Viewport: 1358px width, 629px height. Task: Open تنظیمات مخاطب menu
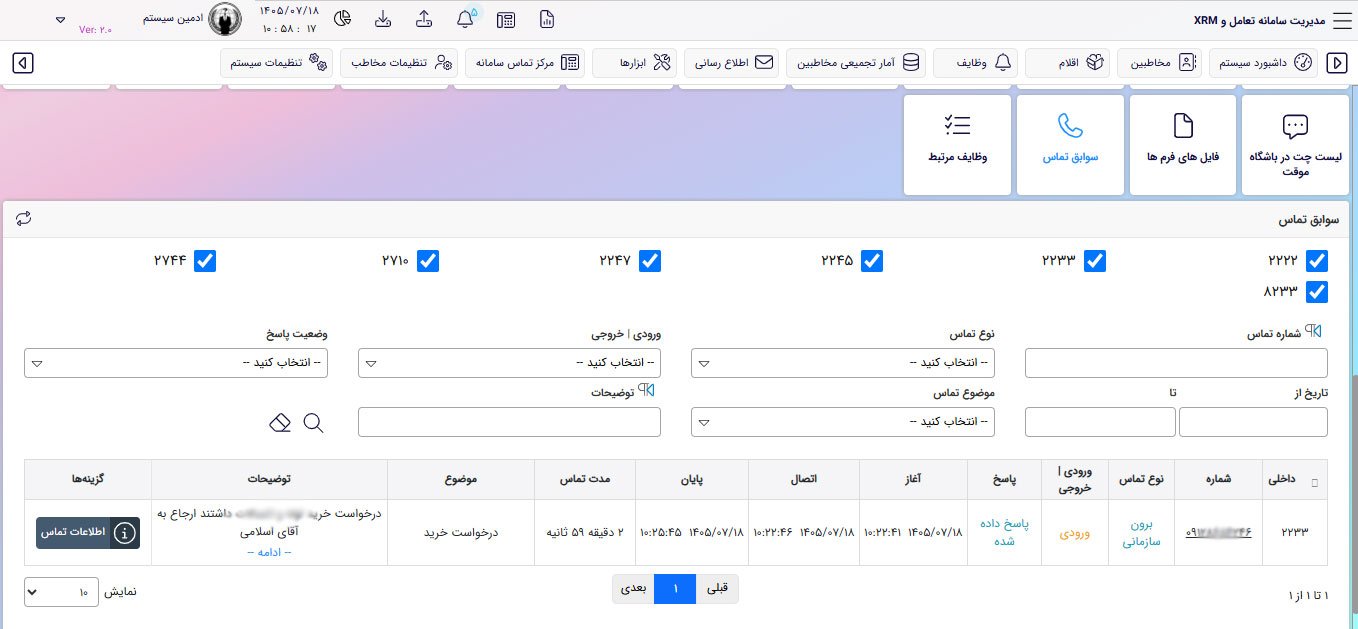(x=398, y=63)
